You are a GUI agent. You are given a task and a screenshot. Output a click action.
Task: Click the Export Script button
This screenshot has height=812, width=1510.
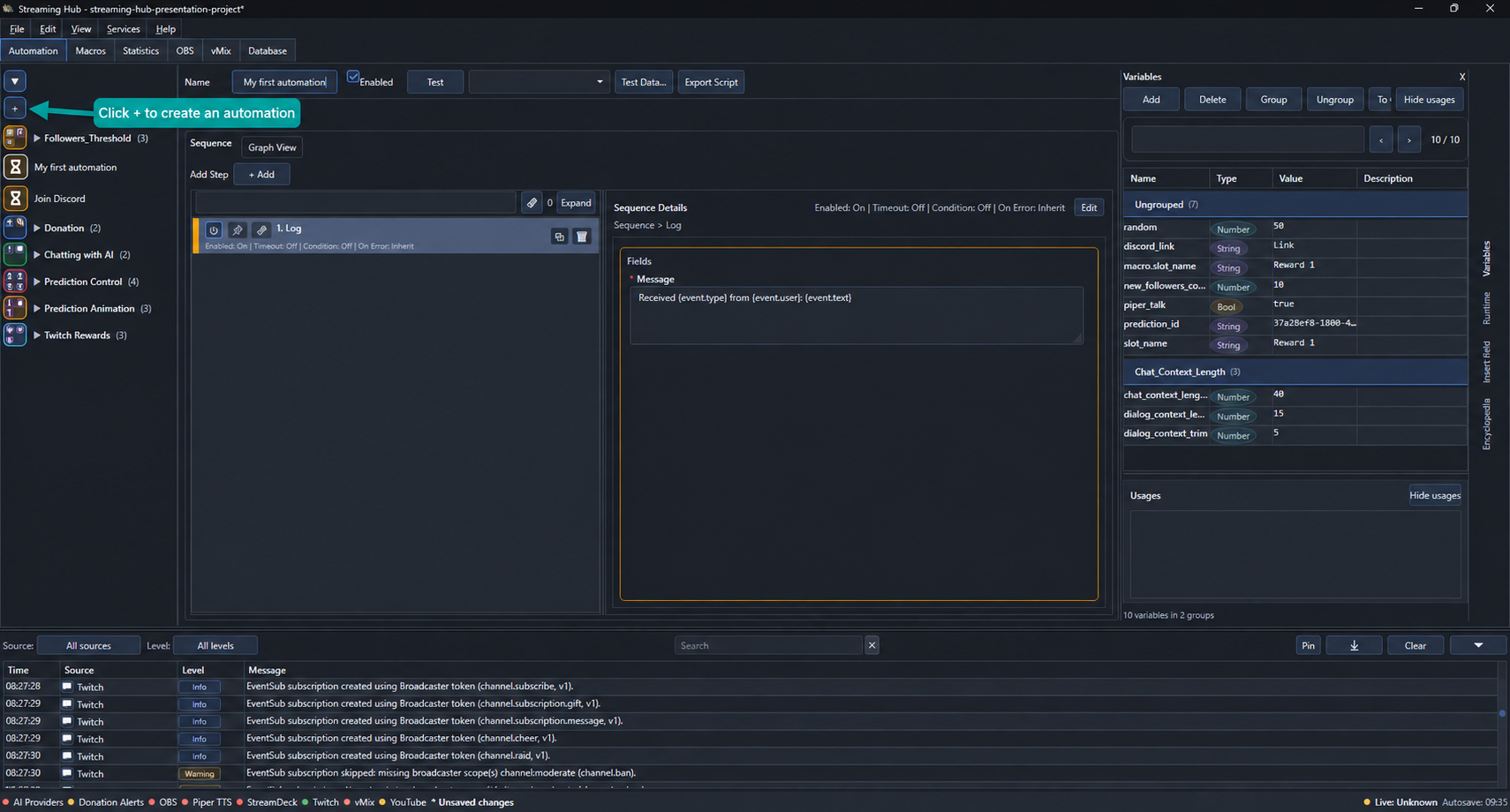(711, 82)
